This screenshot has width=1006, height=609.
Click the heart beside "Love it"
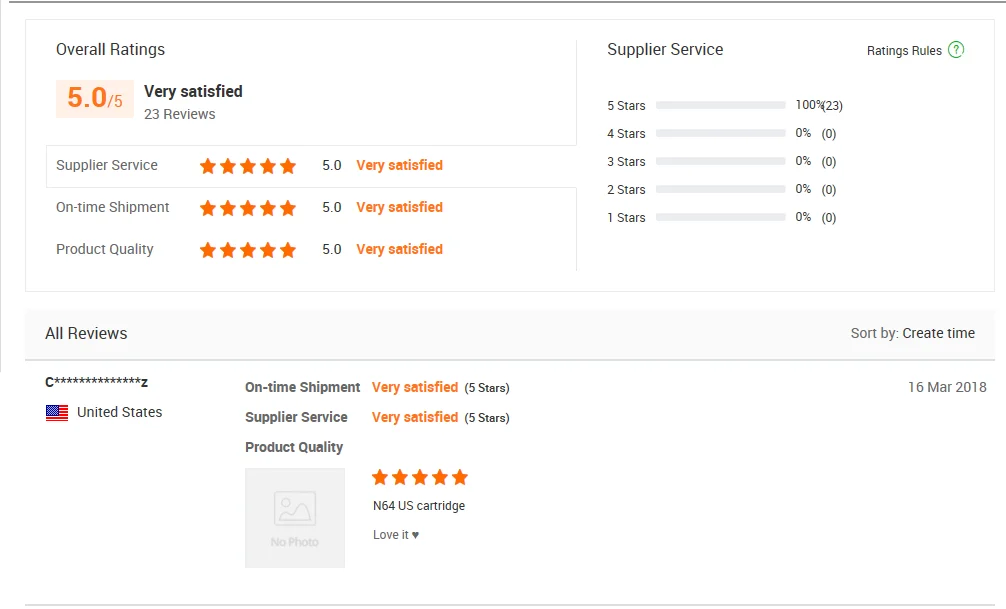point(413,534)
